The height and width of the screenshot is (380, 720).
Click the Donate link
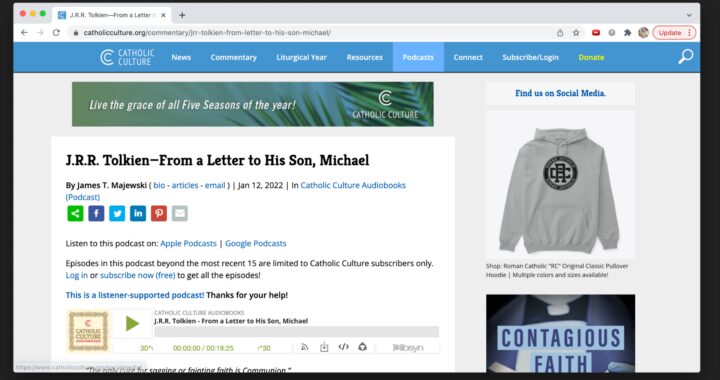click(x=591, y=57)
